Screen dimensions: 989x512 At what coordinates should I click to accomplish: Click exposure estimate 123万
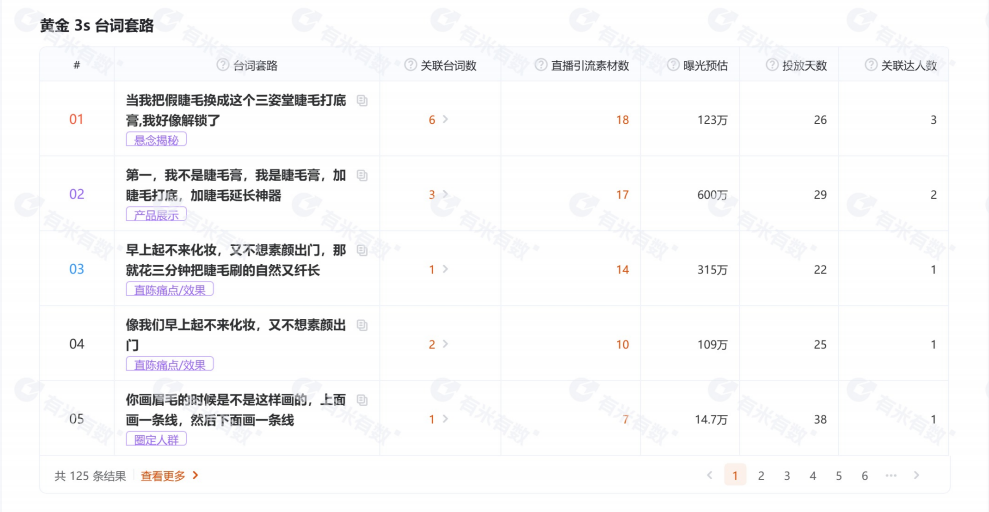click(x=713, y=120)
